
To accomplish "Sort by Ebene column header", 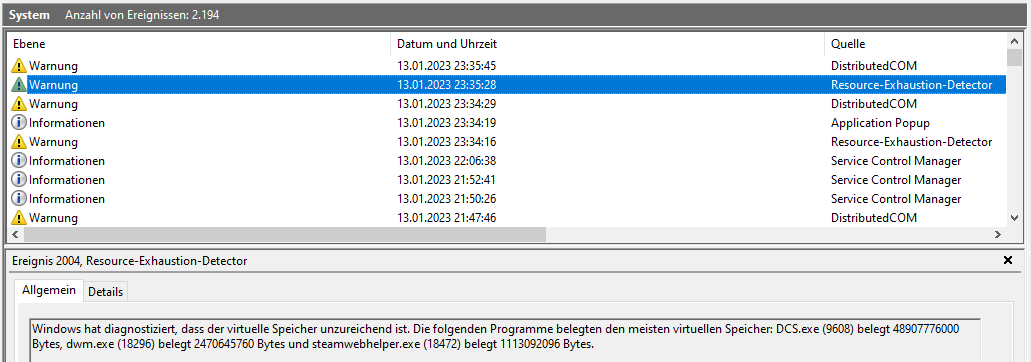I will point(199,44).
